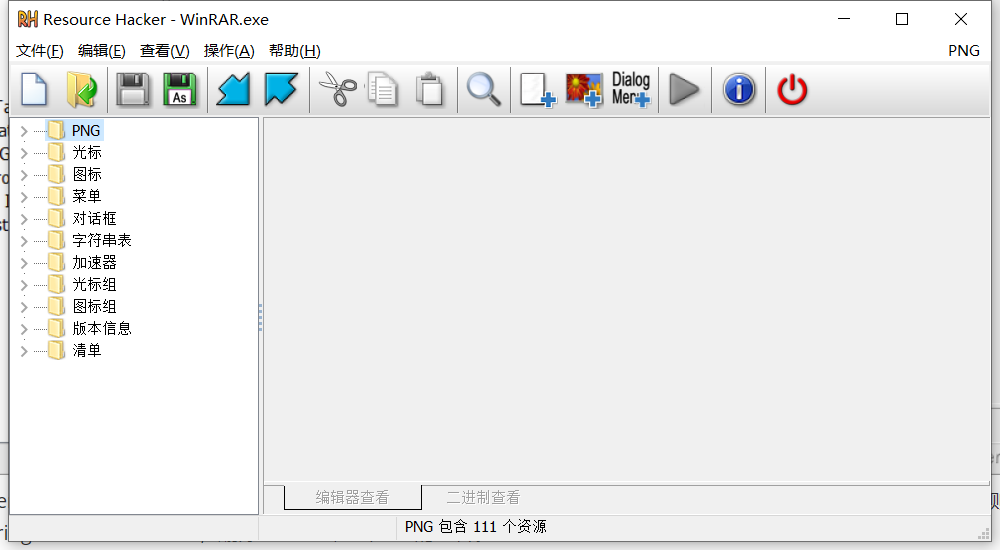Image resolution: width=1000 pixels, height=550 pixels.
Task: Show info via the blue i icon
Action: click(x=739, y=89)
